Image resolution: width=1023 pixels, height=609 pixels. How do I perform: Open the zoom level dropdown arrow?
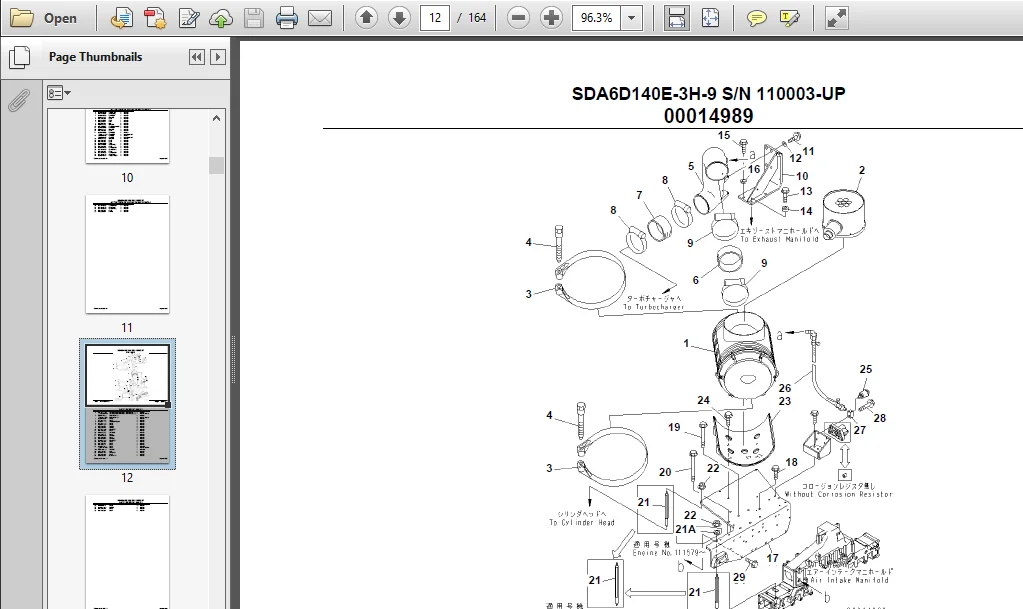point(632,18)
